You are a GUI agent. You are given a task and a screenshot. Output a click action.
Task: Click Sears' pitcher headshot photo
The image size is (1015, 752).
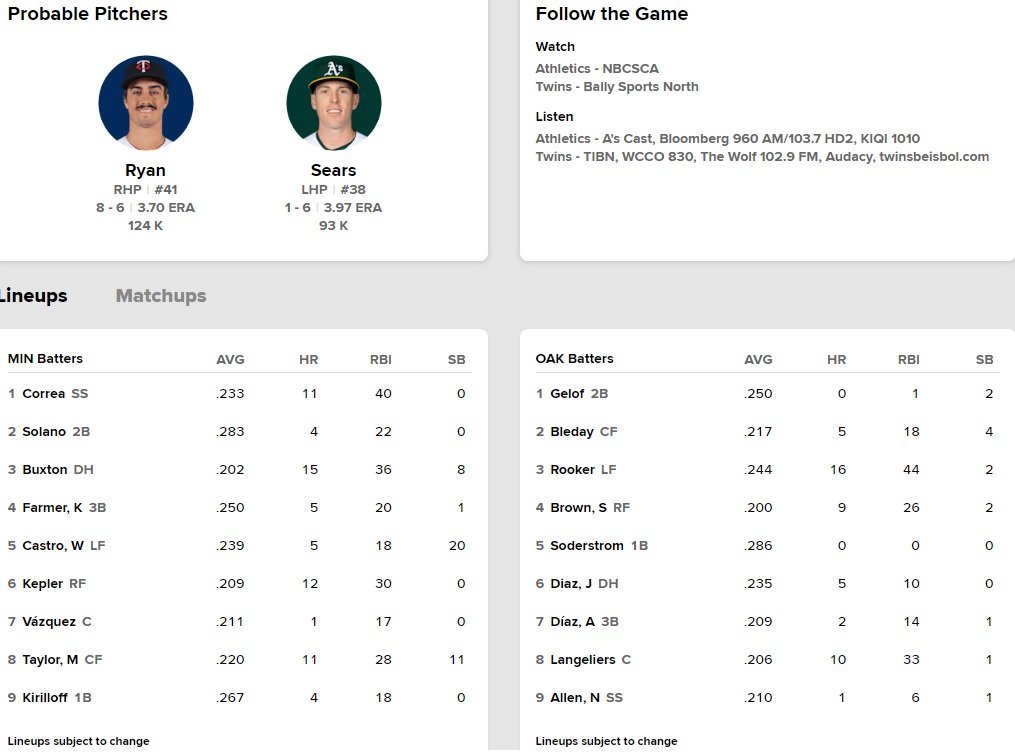click(x=333, y=103)
